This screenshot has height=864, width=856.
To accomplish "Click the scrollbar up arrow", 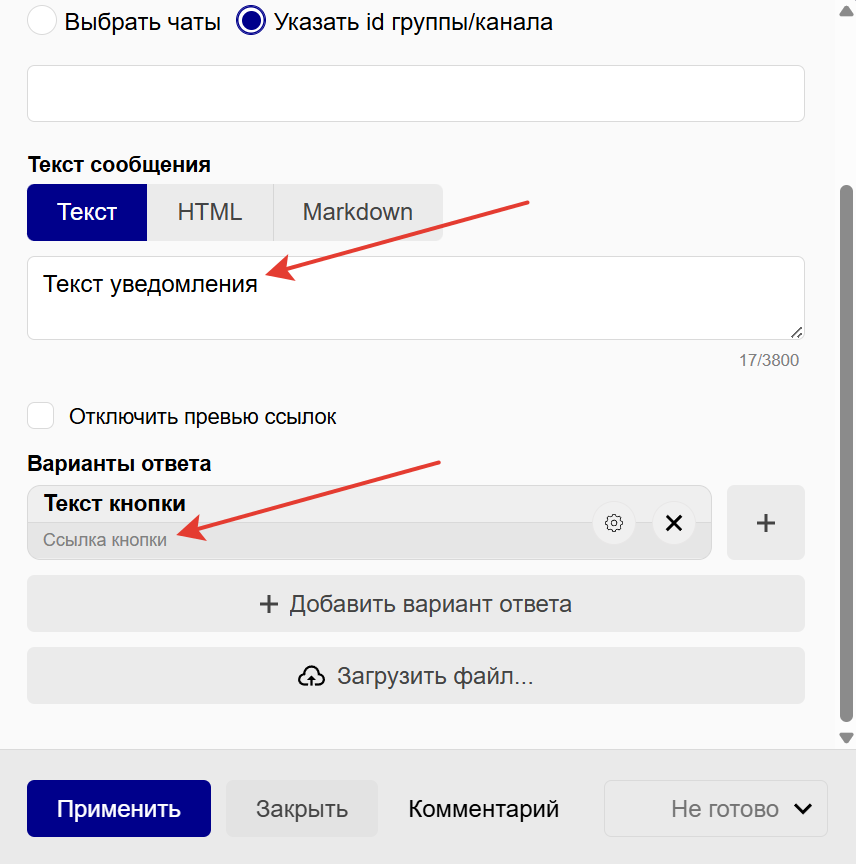I will tap(847, 12).
